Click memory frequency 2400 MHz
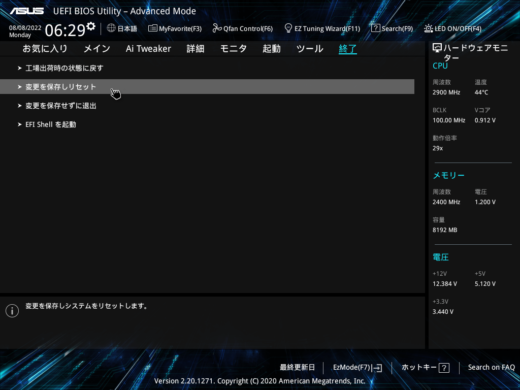The width and height of the screenshot is (520, 390). pos(446,202)
